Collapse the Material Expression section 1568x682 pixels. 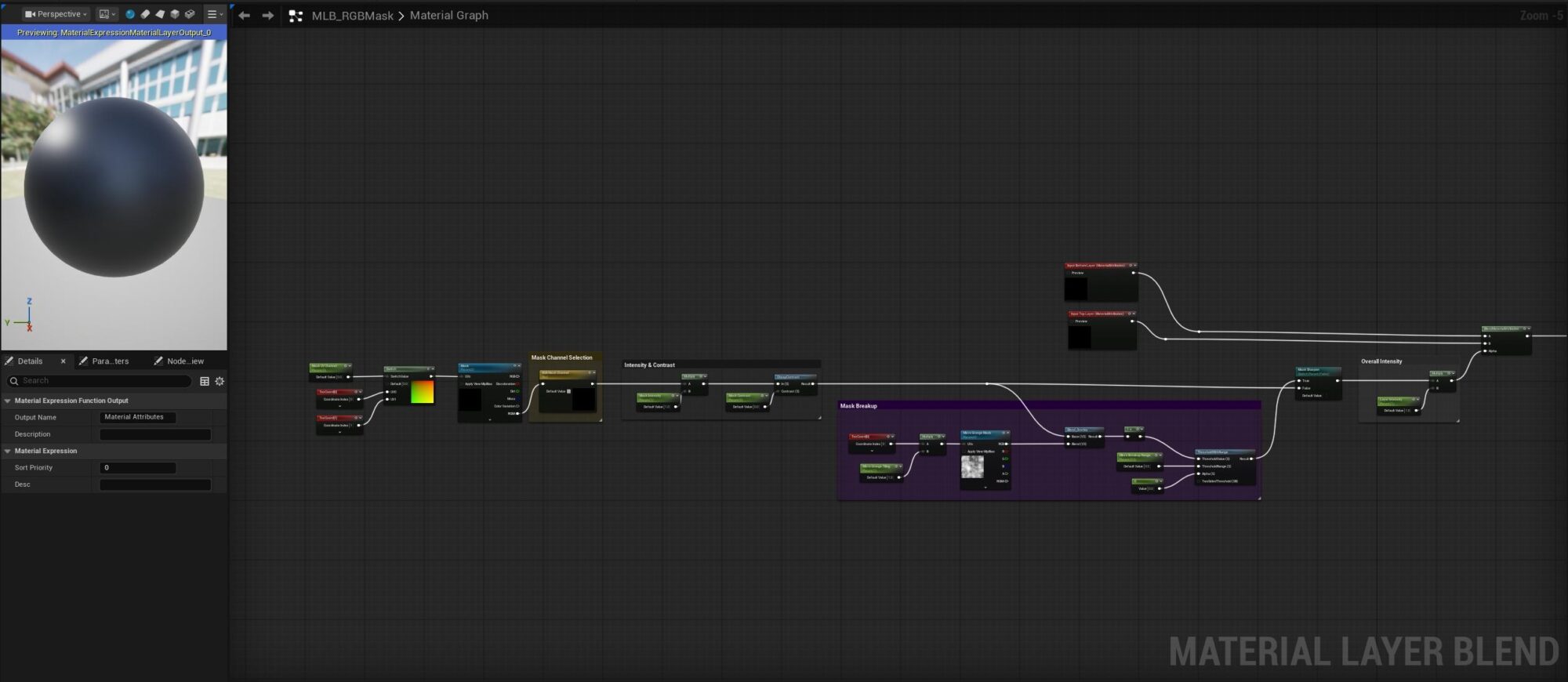(8, 451)
